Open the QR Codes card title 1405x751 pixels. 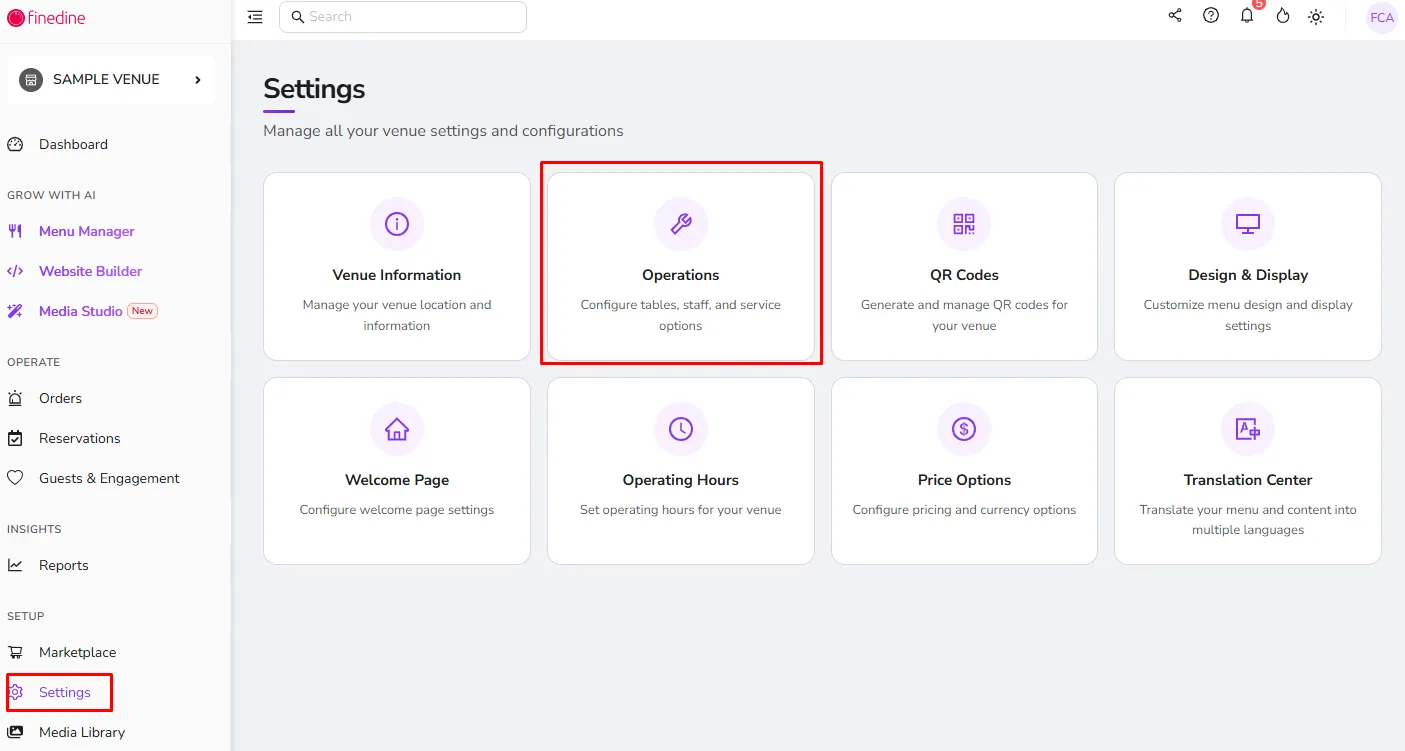coord(964,275)
